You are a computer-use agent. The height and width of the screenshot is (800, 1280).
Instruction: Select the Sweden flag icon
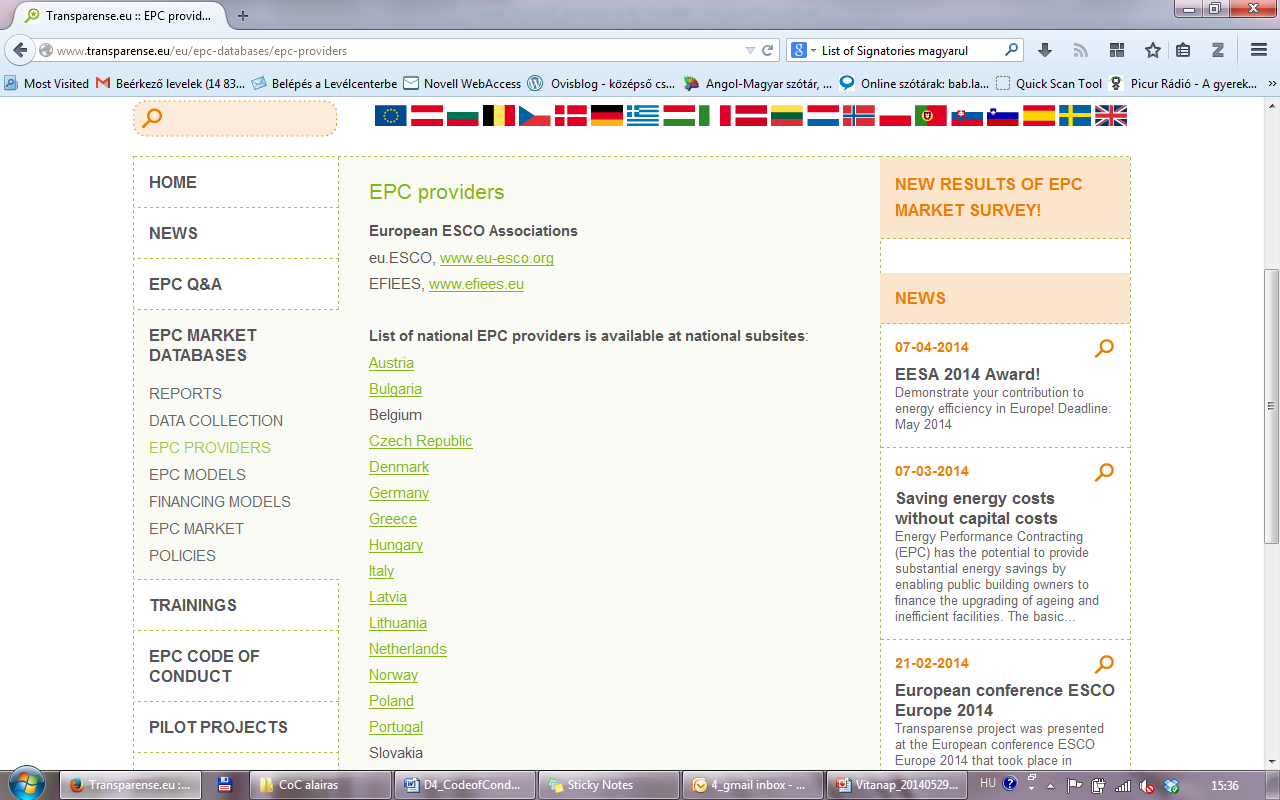[1074, 116]
